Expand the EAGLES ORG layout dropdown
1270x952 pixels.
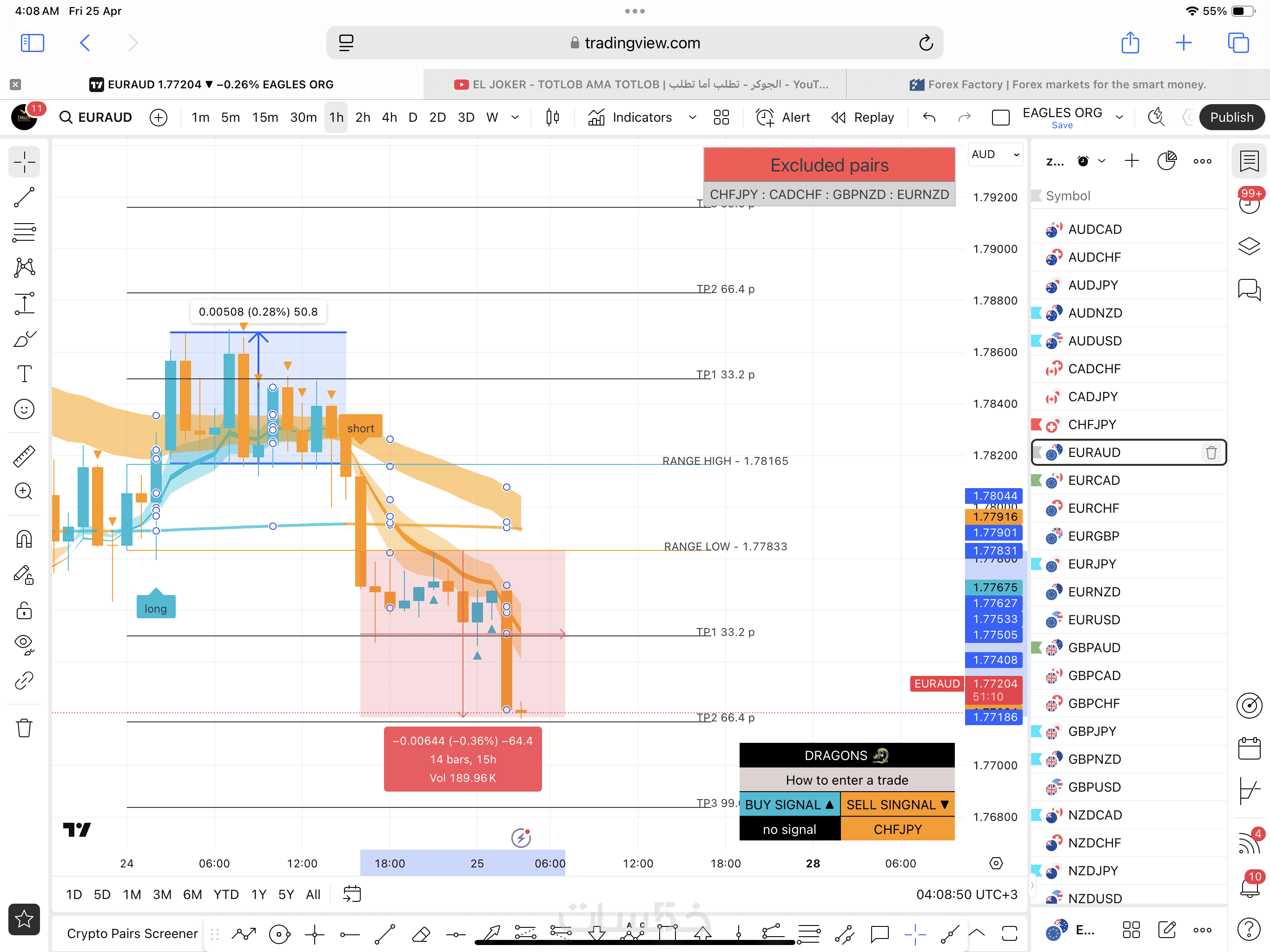coord(1119,117)
